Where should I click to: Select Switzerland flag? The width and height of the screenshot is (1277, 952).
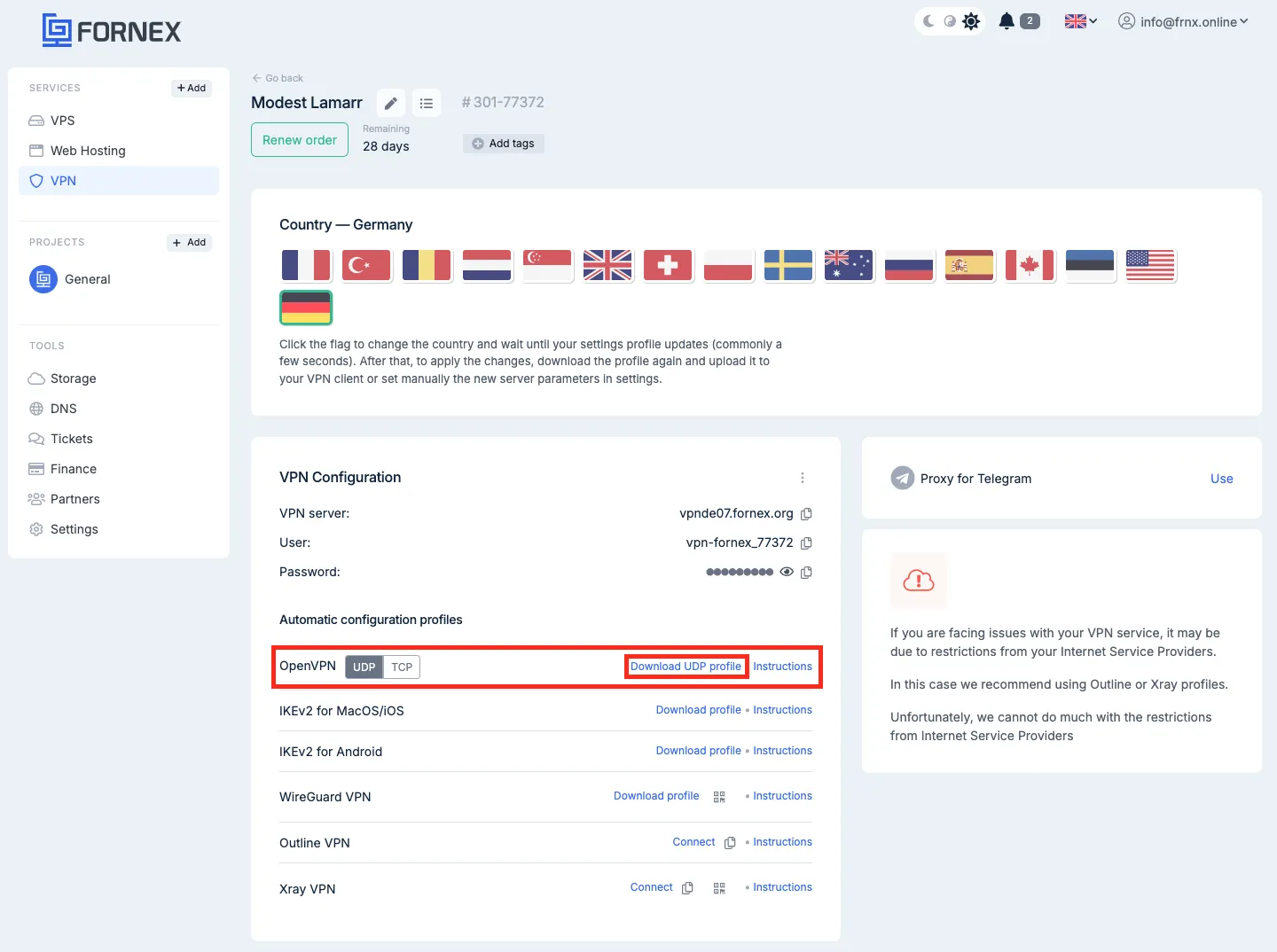pos(668,265)
